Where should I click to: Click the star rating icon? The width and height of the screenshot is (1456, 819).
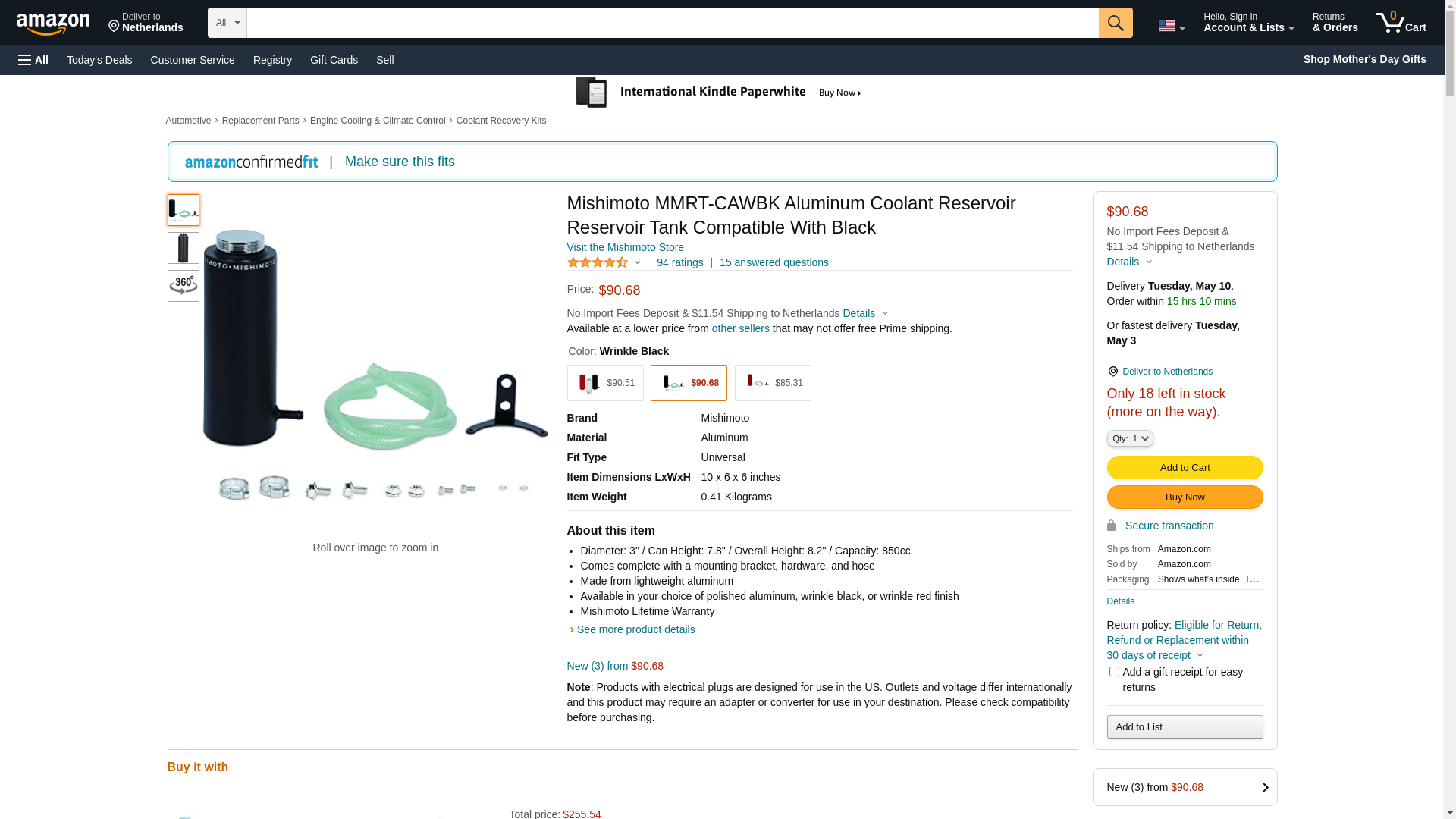597,262
